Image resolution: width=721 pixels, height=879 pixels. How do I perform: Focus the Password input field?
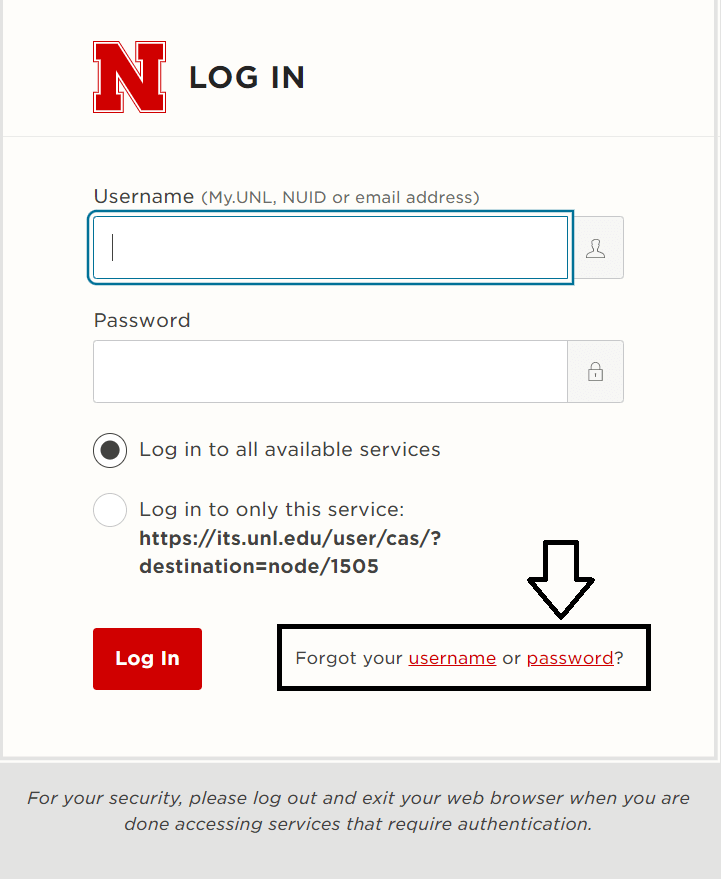(x=331, y=372)
